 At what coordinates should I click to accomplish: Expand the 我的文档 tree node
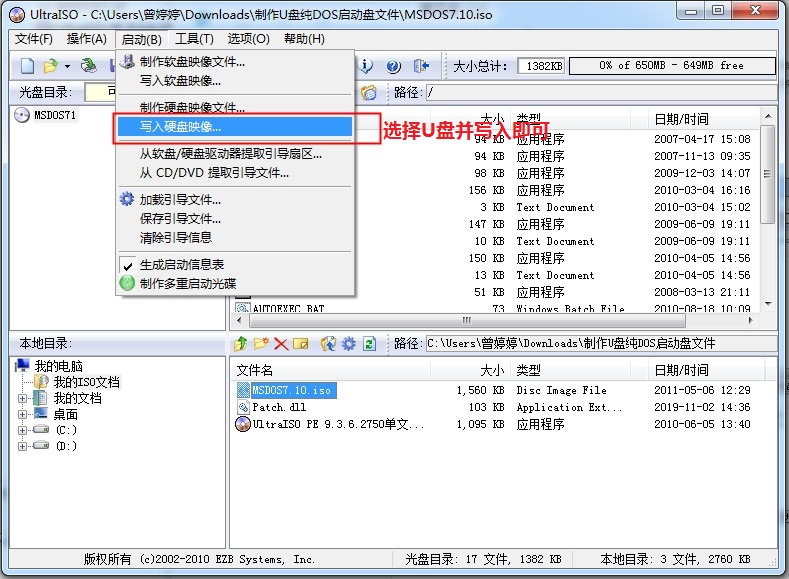tap(22, 398)
